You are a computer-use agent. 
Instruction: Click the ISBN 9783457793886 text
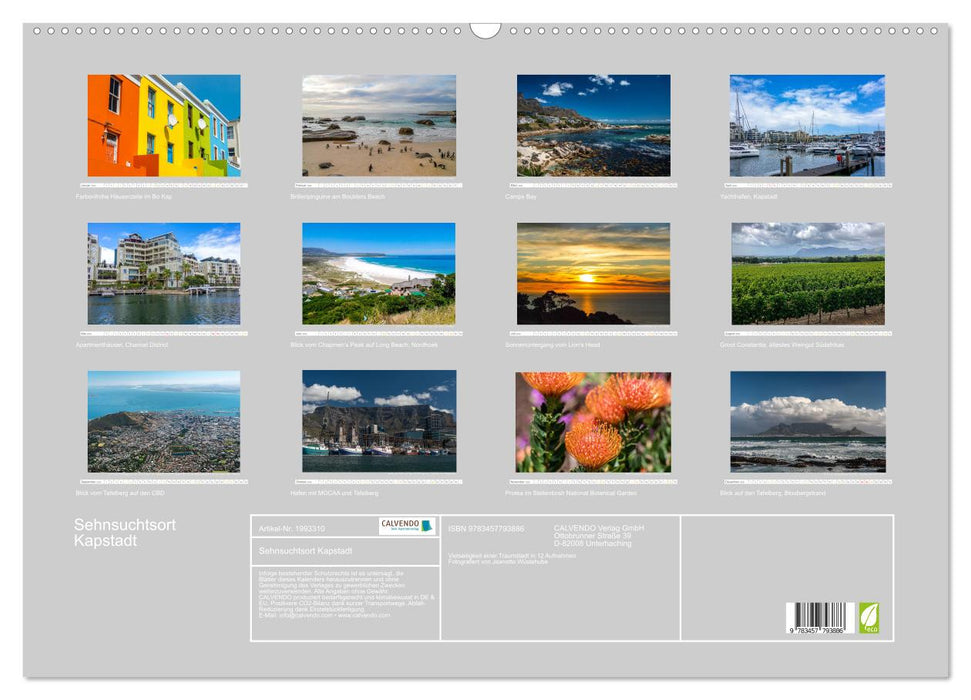click(x=486, y=528)
